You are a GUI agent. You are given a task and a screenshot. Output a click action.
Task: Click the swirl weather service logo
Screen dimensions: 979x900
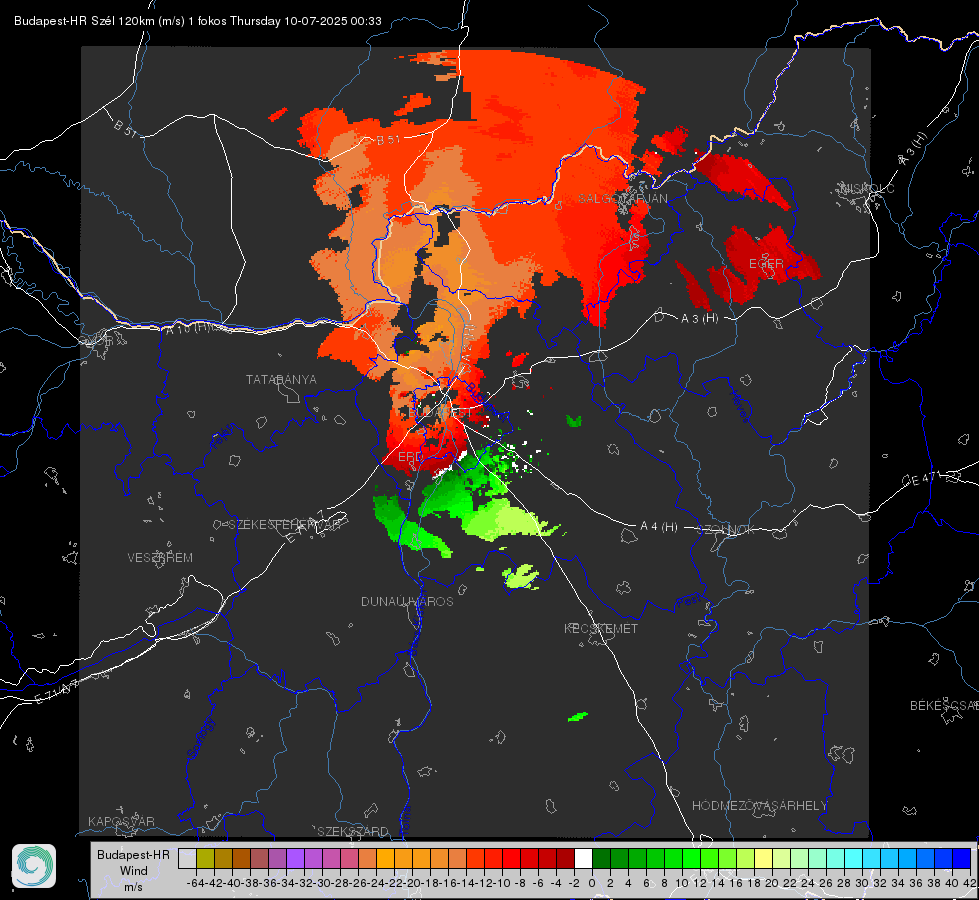click(x=34, y=866)
